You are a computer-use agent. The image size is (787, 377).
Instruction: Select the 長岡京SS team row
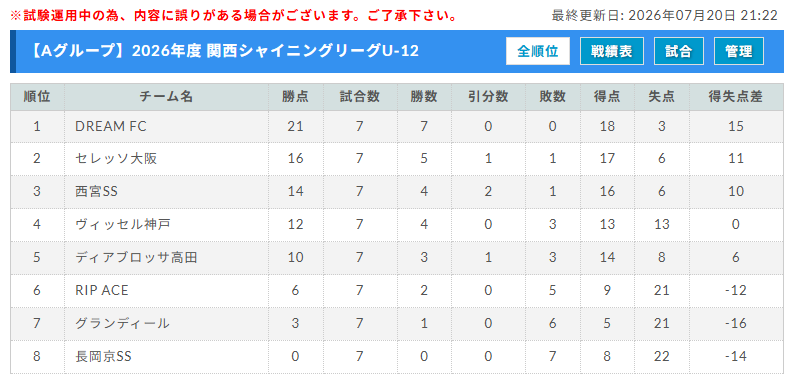(x=397, y=357)
